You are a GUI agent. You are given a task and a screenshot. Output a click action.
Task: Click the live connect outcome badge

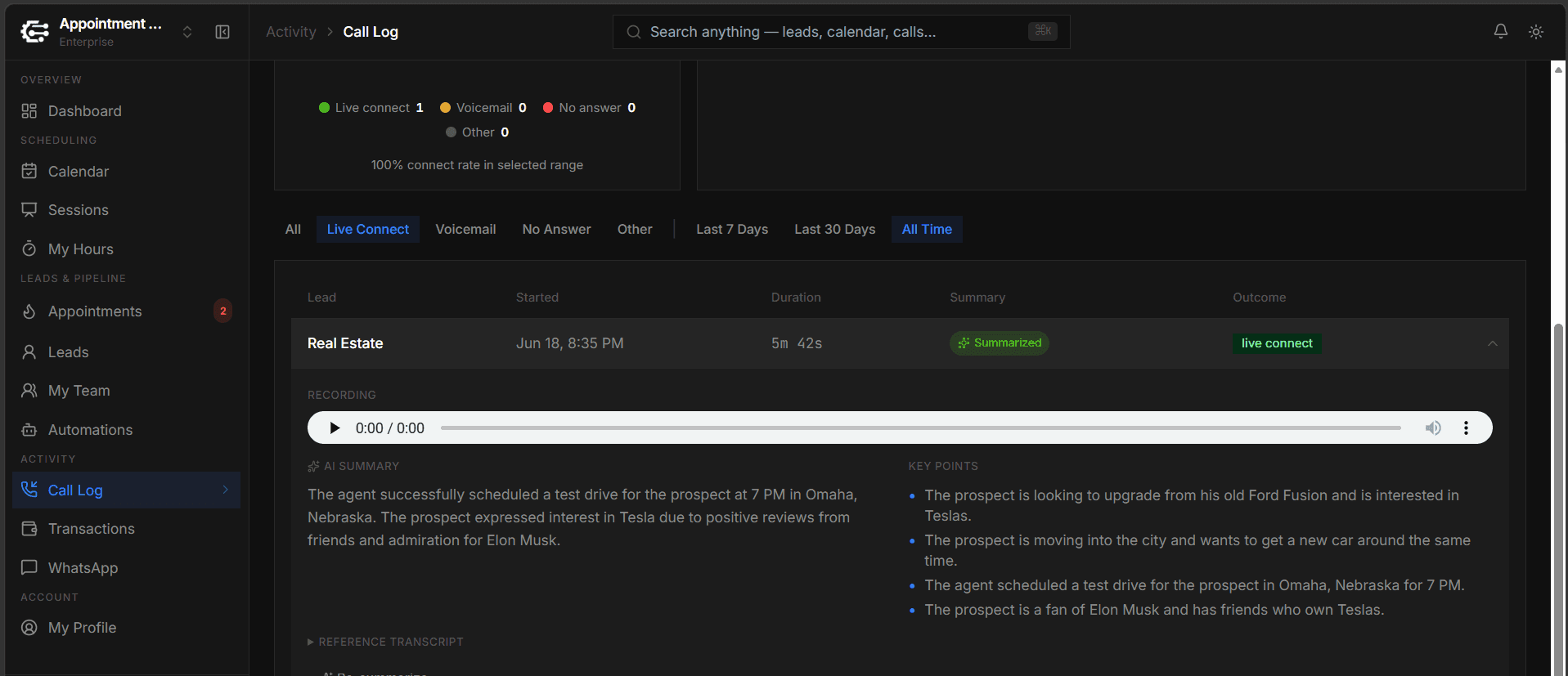pos(1277,343)
